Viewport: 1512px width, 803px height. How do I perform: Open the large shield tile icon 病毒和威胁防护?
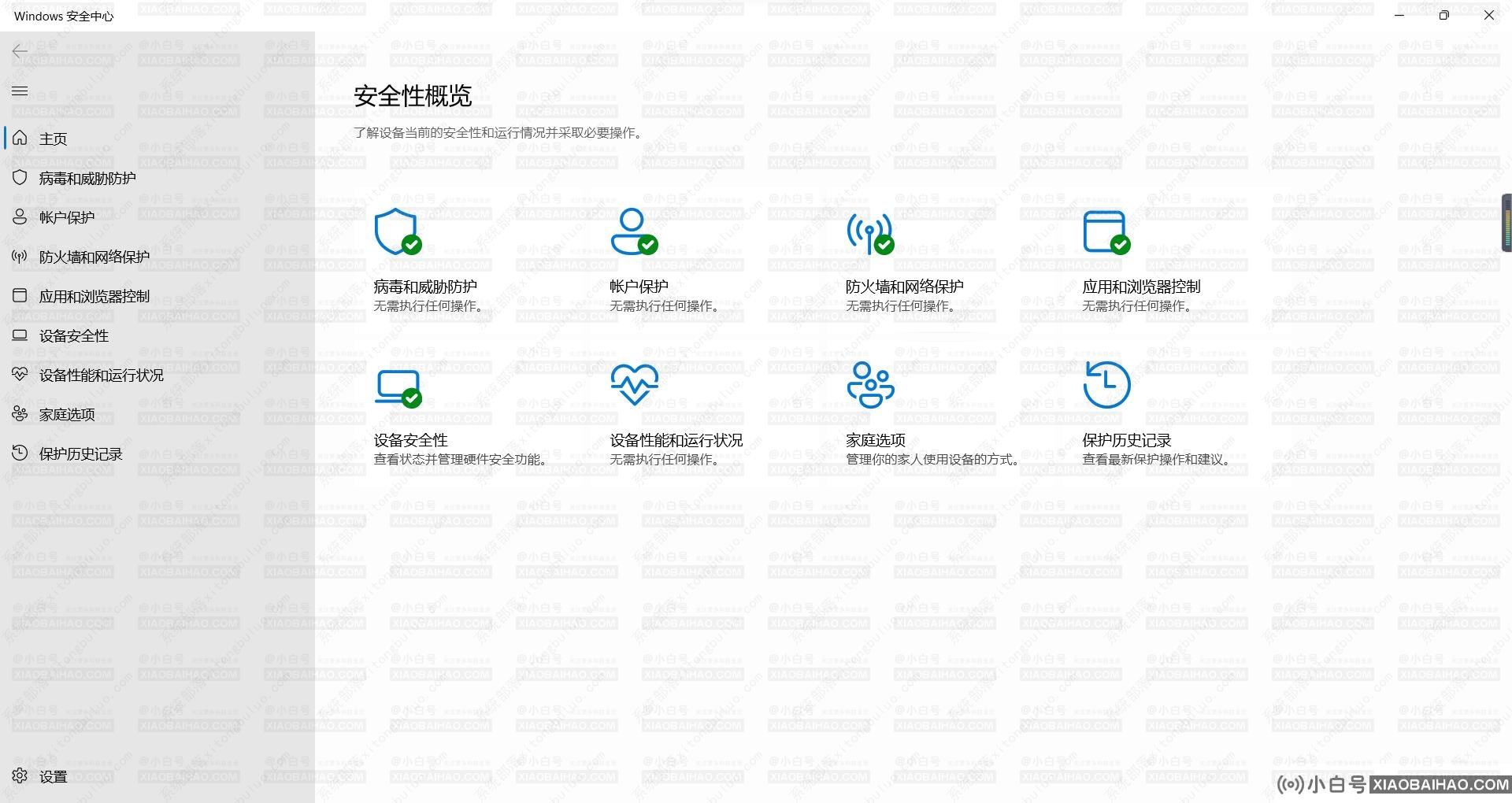(x=398, y=231)
